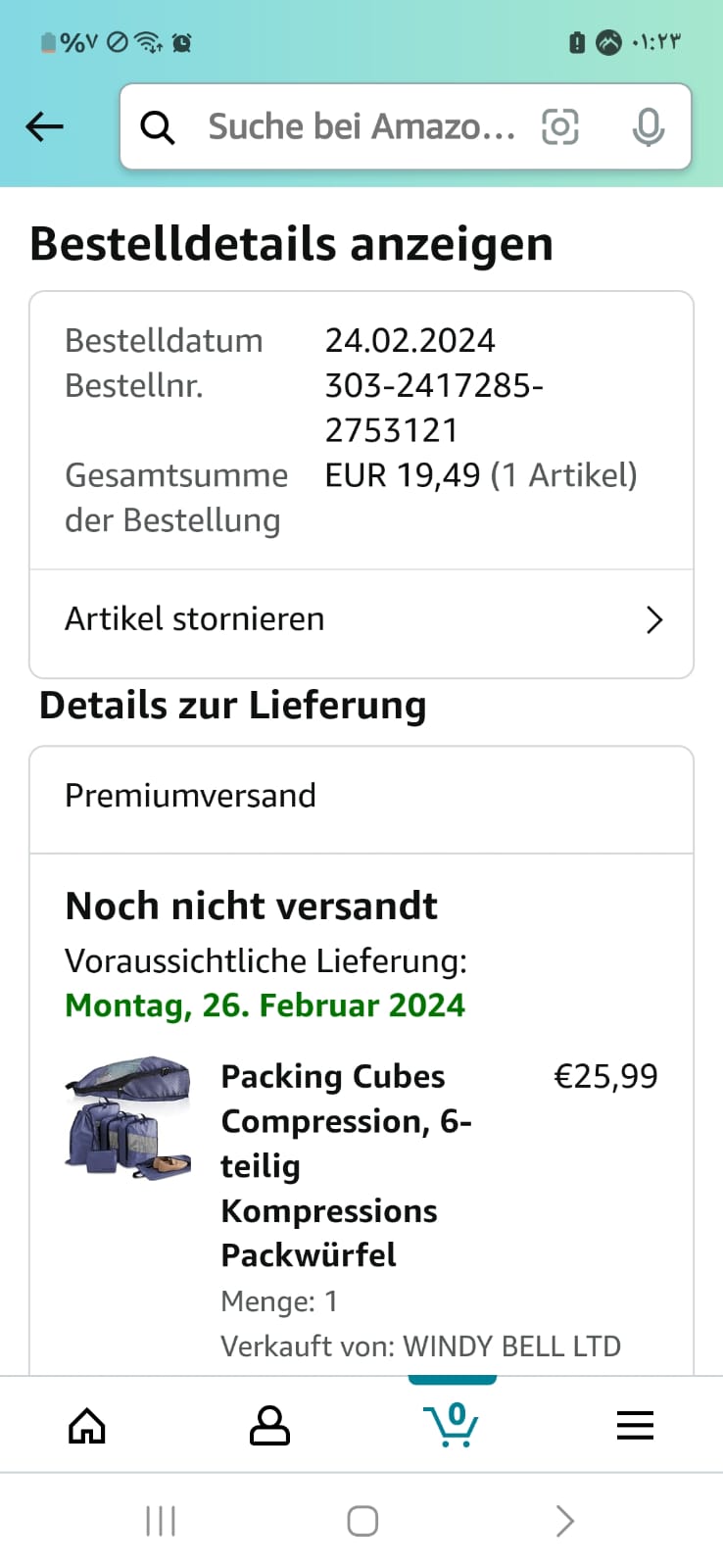The height and width of the screenshot is (1568, 723).
Task: Click the Suche bei Amazon search field
Action: coord(361,127)
